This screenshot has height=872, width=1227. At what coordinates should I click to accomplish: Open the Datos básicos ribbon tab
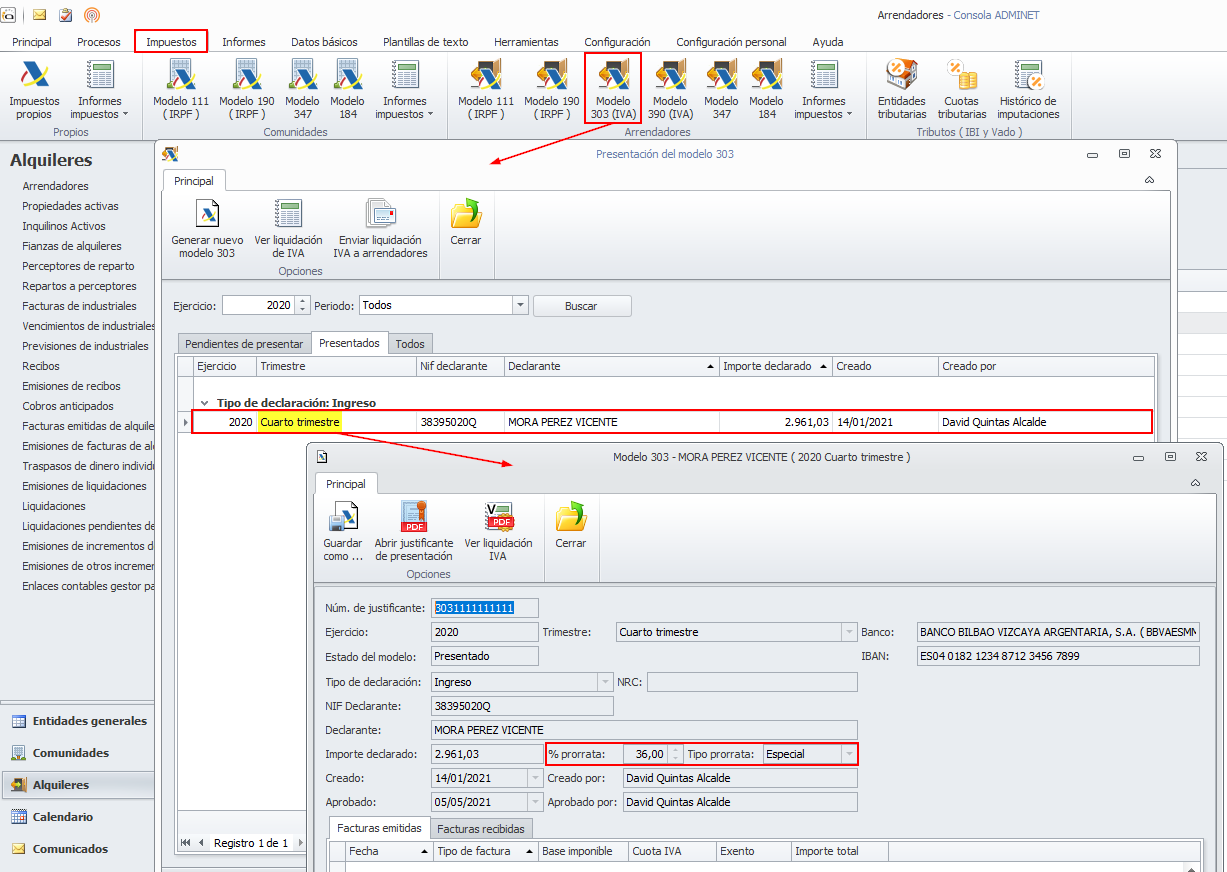[x=324, y=42]
